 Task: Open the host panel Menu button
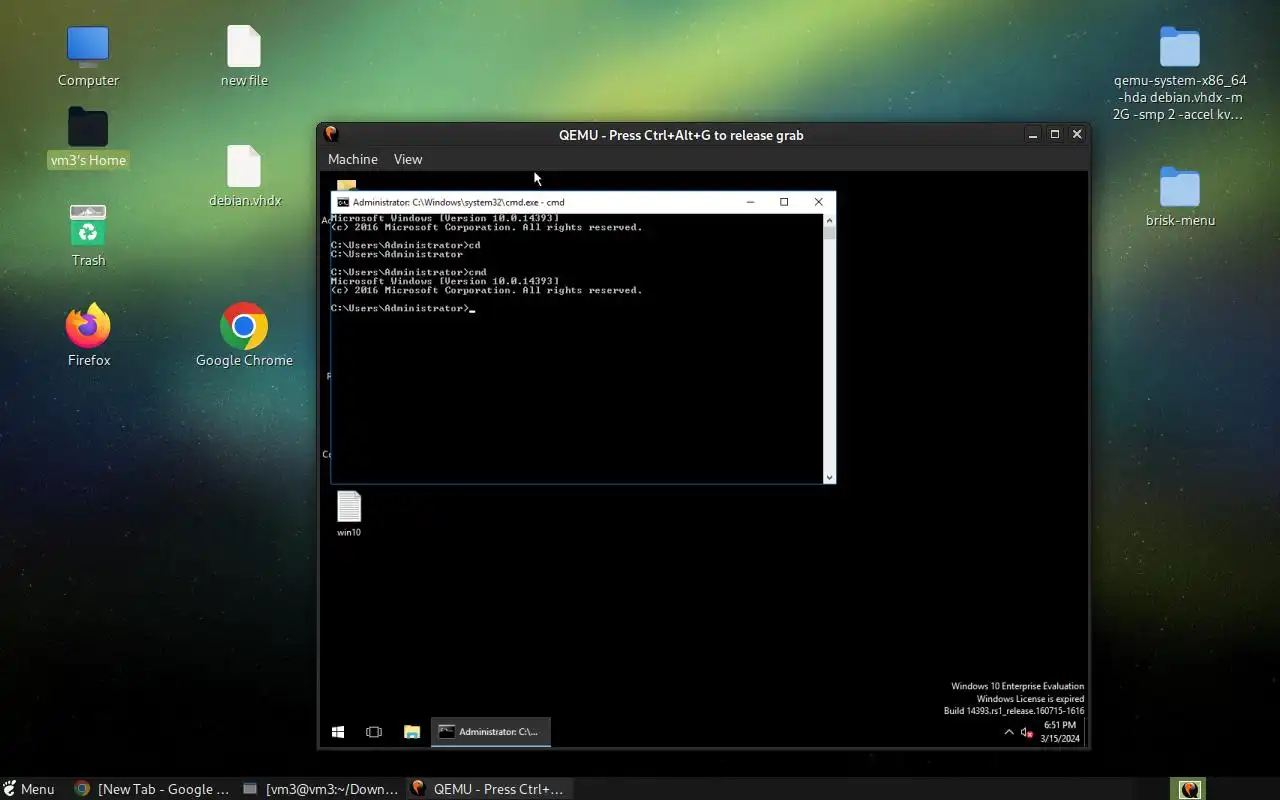(x=29, y=789)
